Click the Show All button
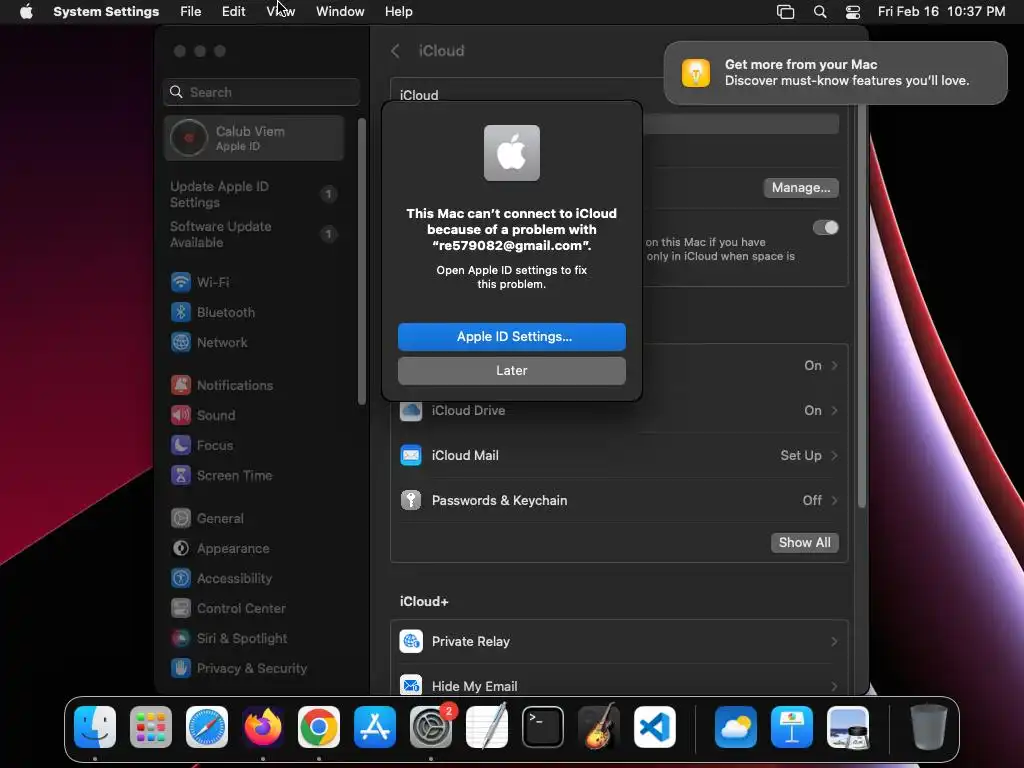 (x=805, y=542)
